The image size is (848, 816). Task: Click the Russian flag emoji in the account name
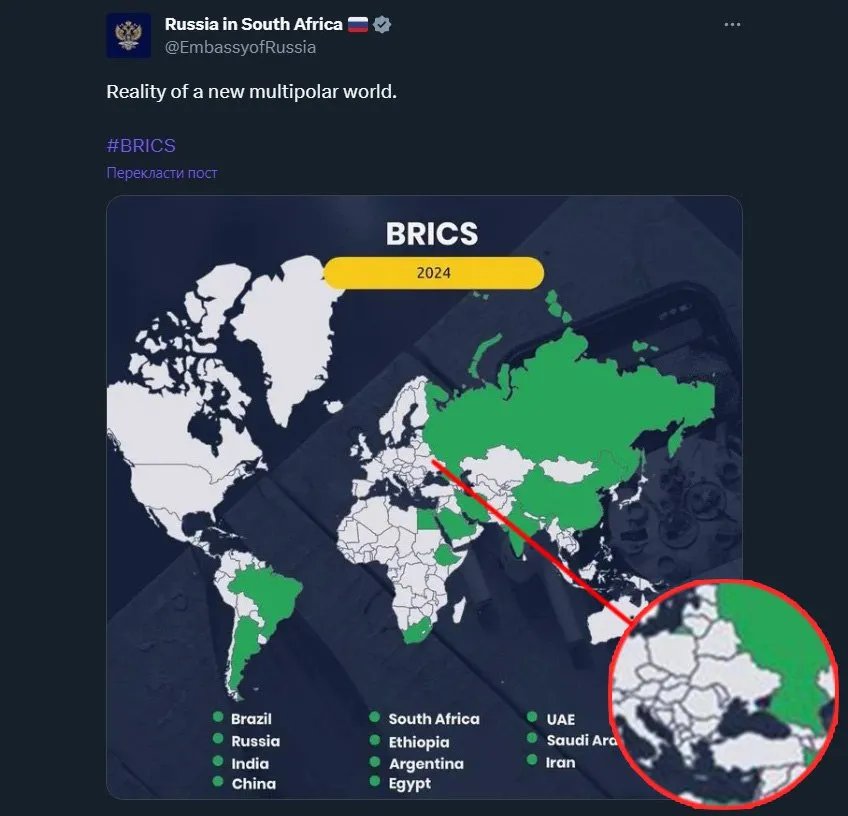click(x=358, y=24)
